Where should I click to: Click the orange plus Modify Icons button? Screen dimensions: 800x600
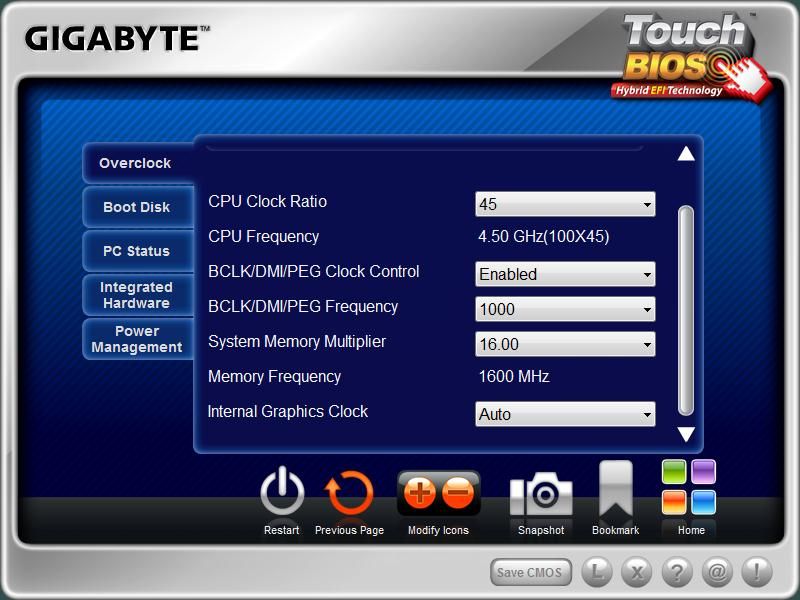pos(419,492)
